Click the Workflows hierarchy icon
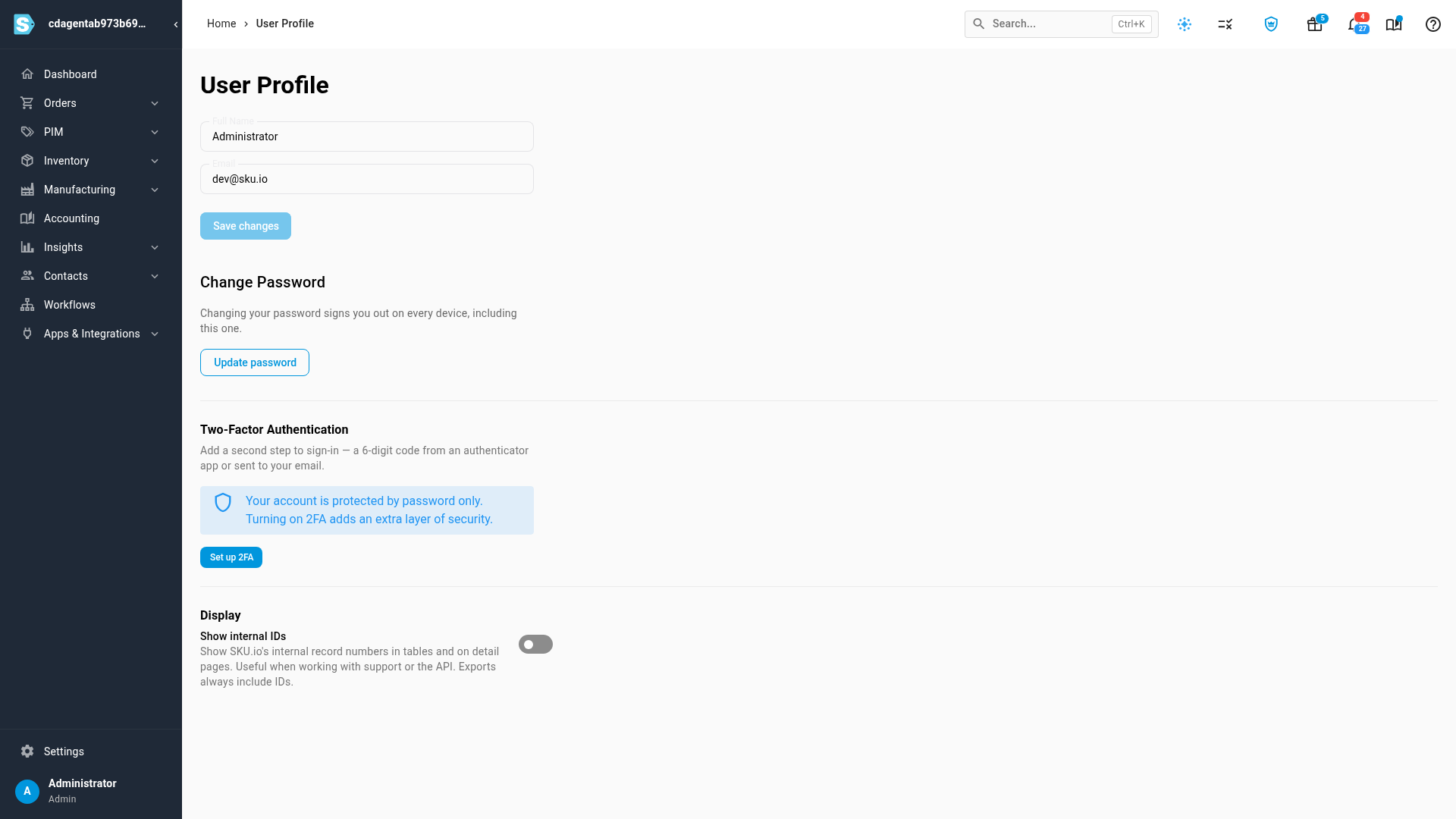Image resolution: width=1456 pixels, height=819 pixels. pos(27,305)
